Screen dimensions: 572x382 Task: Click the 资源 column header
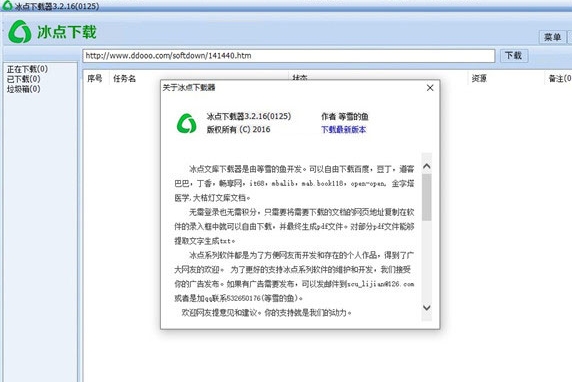coord(479,78)
